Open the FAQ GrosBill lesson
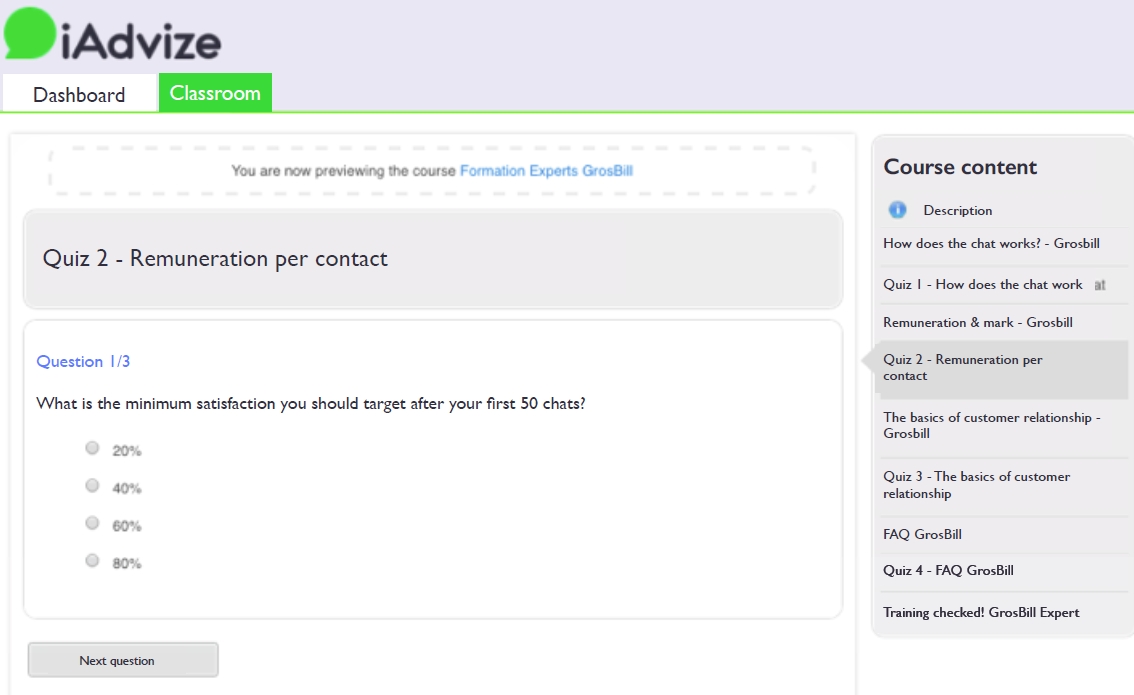 (x=922, y=535)
